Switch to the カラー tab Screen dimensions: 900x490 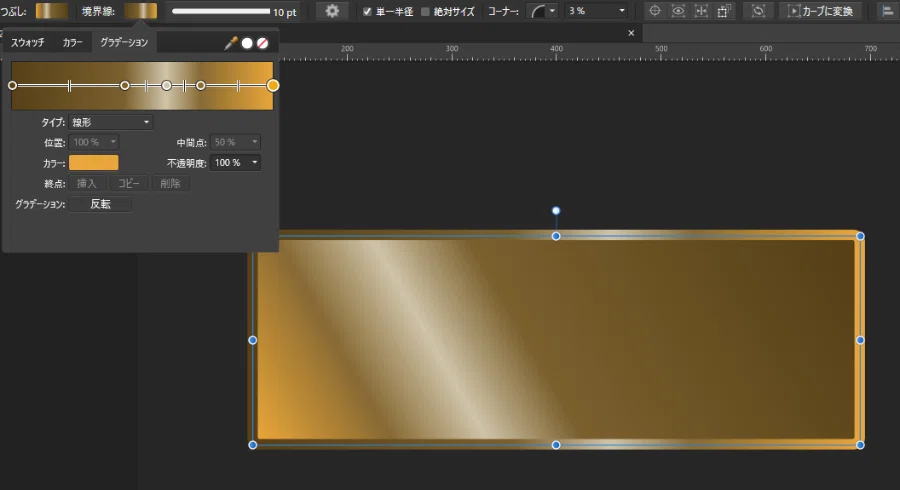pos(72,42)
